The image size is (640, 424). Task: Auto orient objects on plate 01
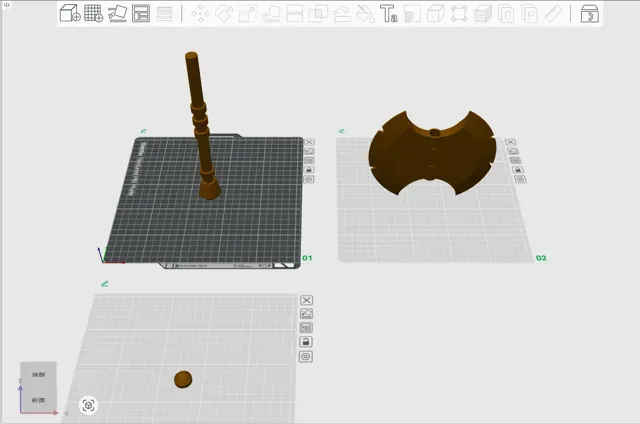(x=309, y=151)
